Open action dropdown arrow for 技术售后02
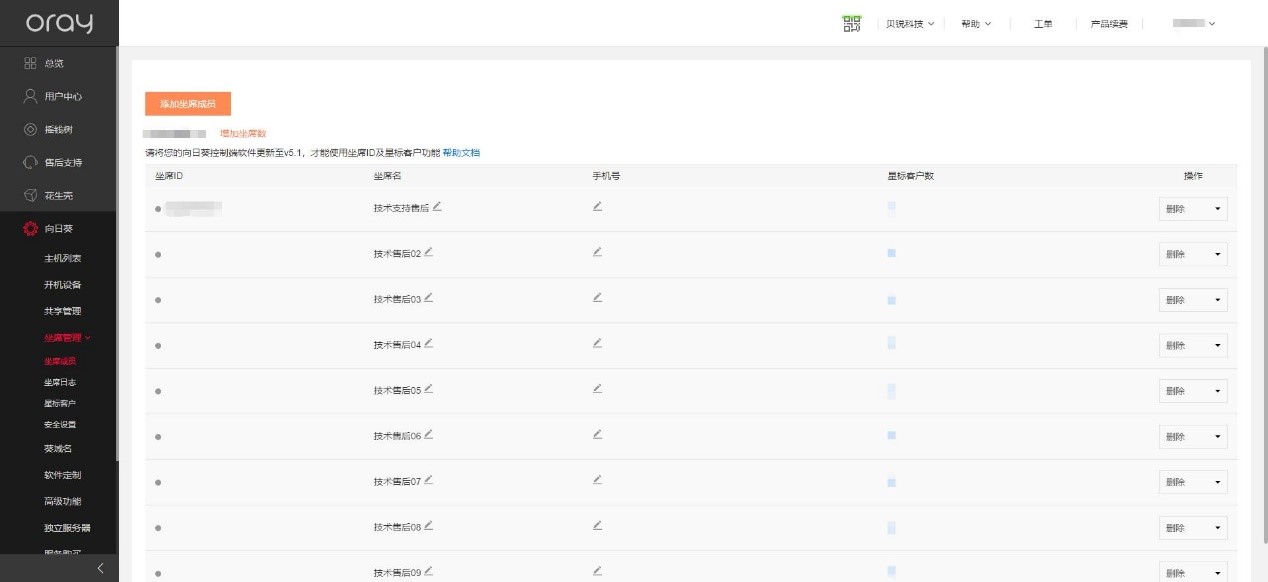The image size is (1268, 582). (1217, 254)
